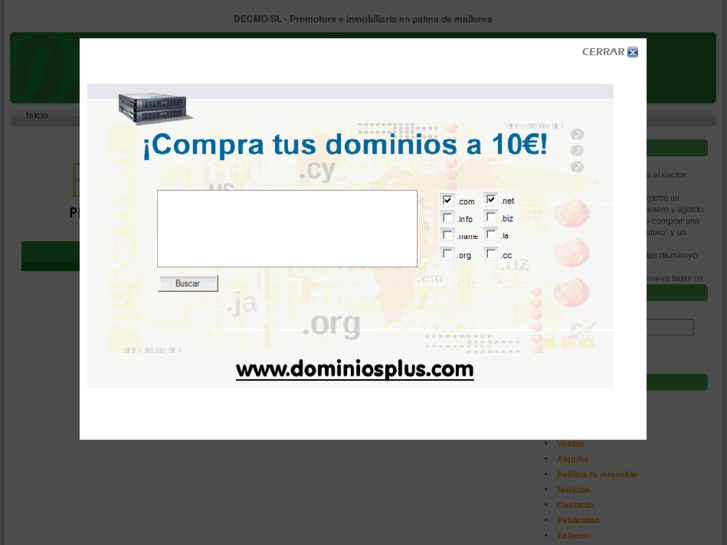The image size is (727, 545).
Task: Tick the .la domain checkbox
Action: (491, 234)
